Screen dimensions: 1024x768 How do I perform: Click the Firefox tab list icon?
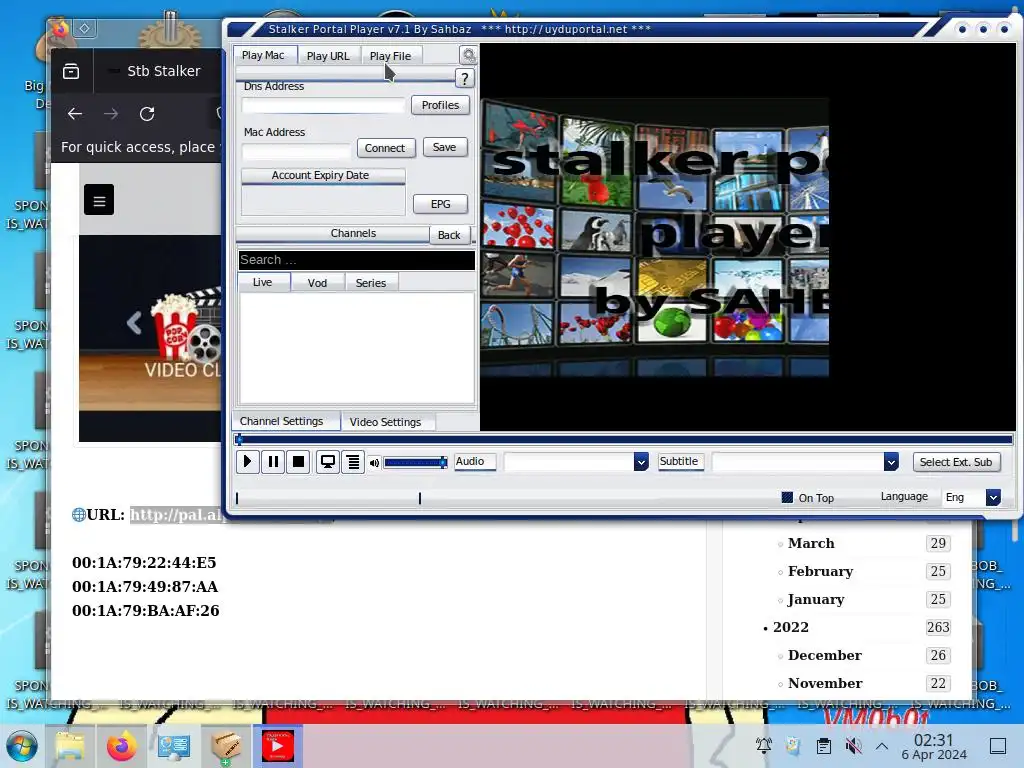[71, 71]
